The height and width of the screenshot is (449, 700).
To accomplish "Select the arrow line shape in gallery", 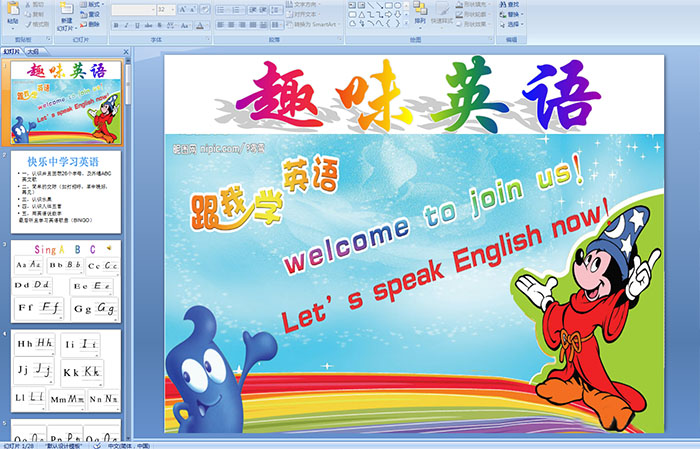I will [x=380, y=6].
